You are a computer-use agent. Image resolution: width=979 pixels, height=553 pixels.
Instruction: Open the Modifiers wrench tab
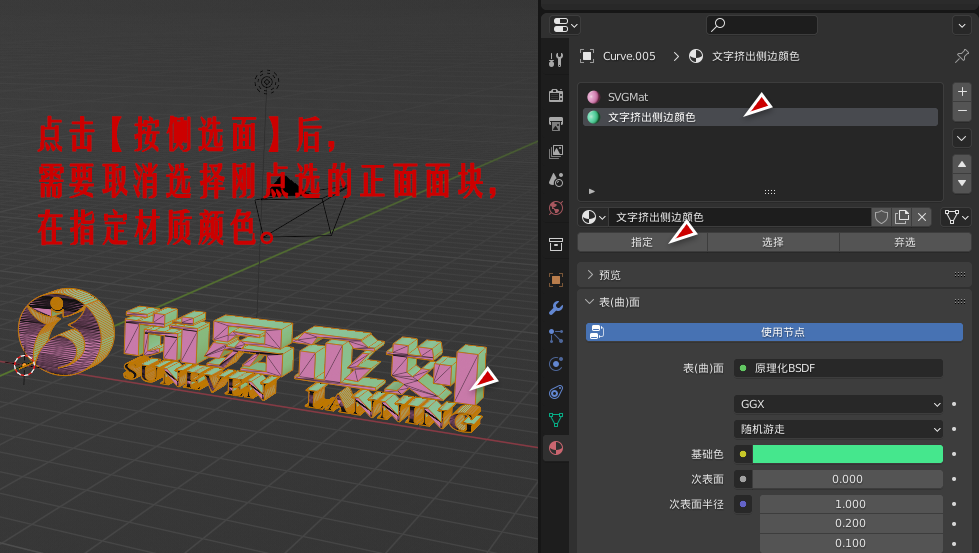coord(556,307)
